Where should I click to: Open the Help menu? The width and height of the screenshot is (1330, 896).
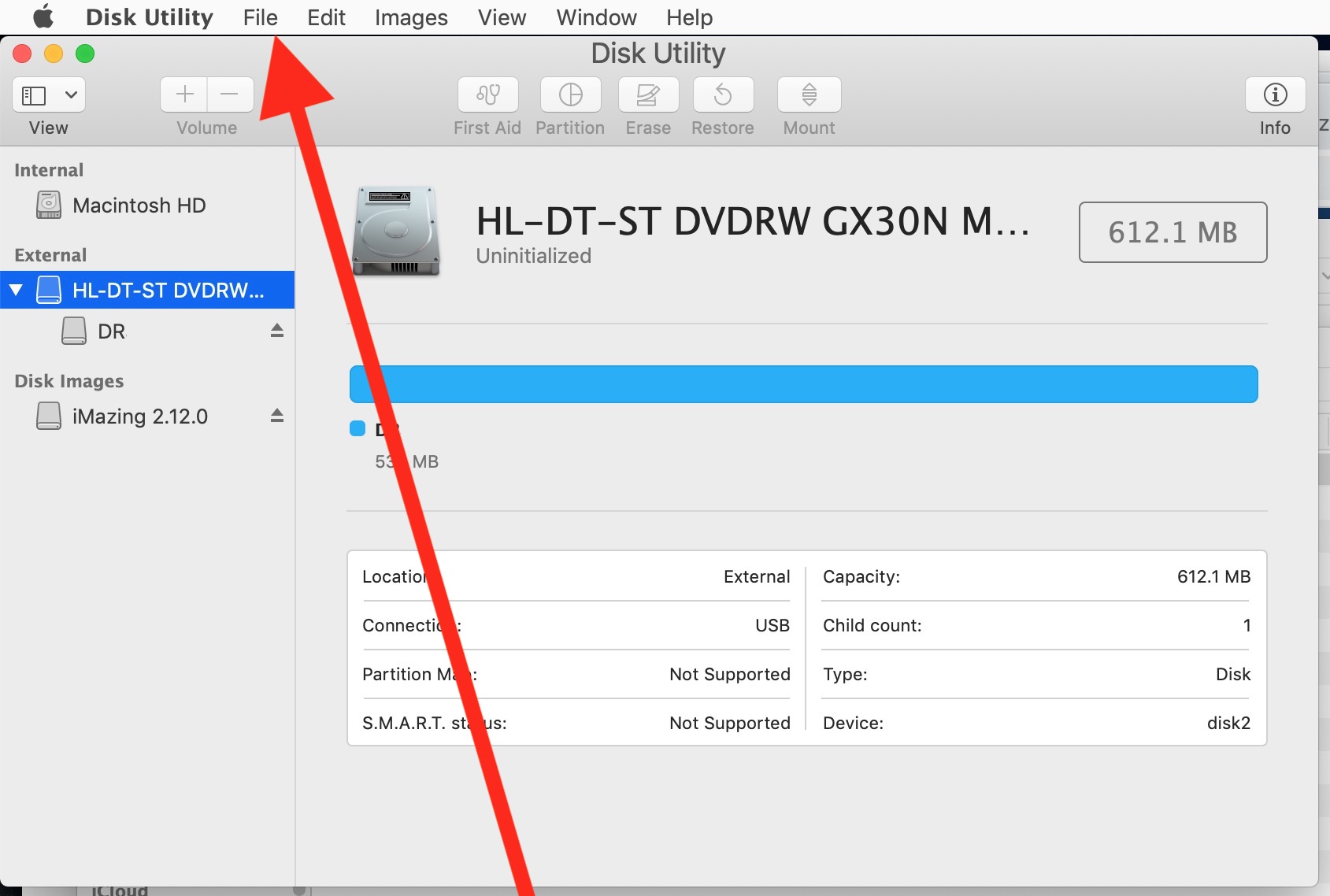(689, 17)
